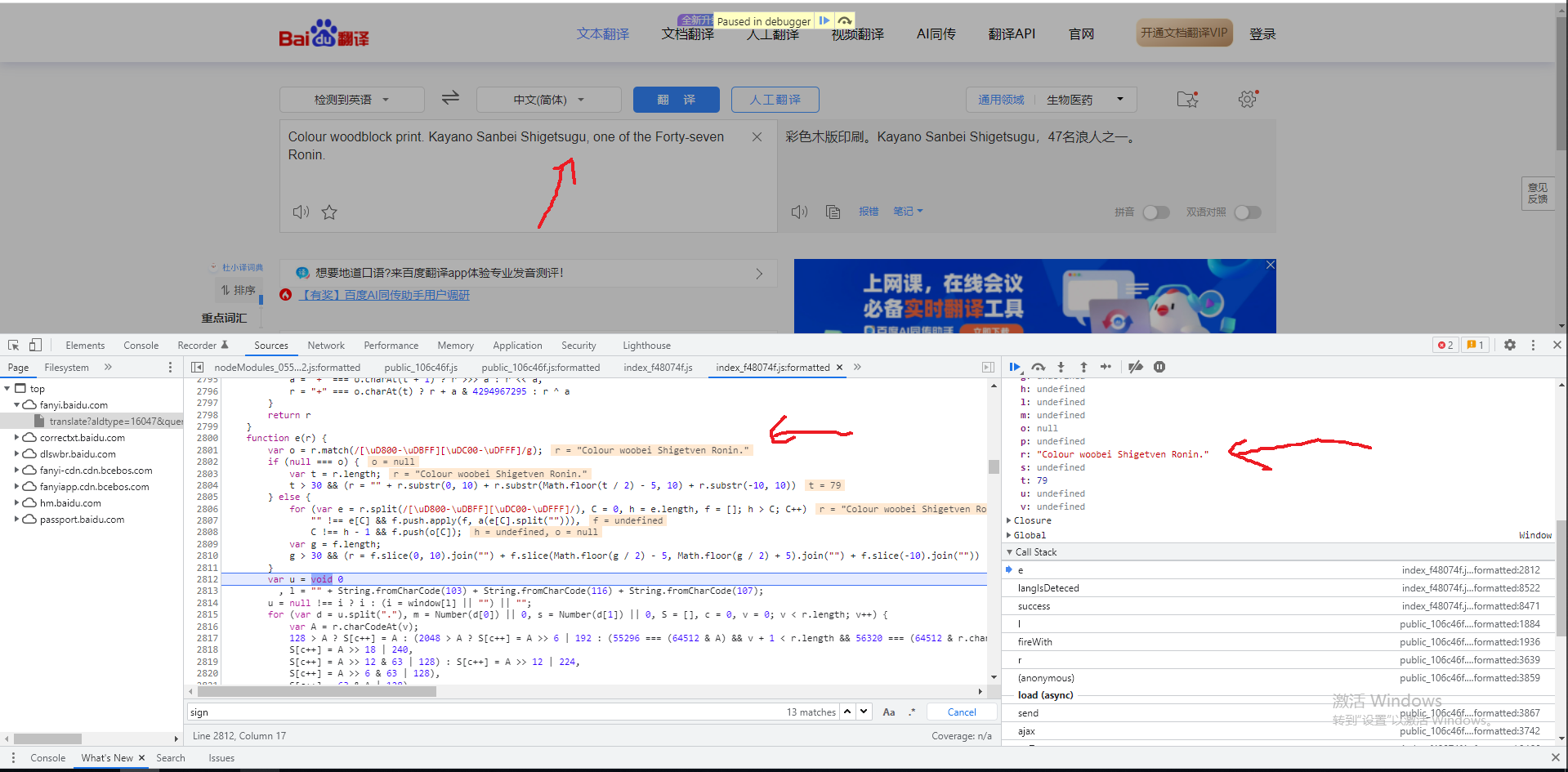Toggle the 拼音 pinyin switch
This screenshot has height=772, width=1568.
coord(1155,212)
